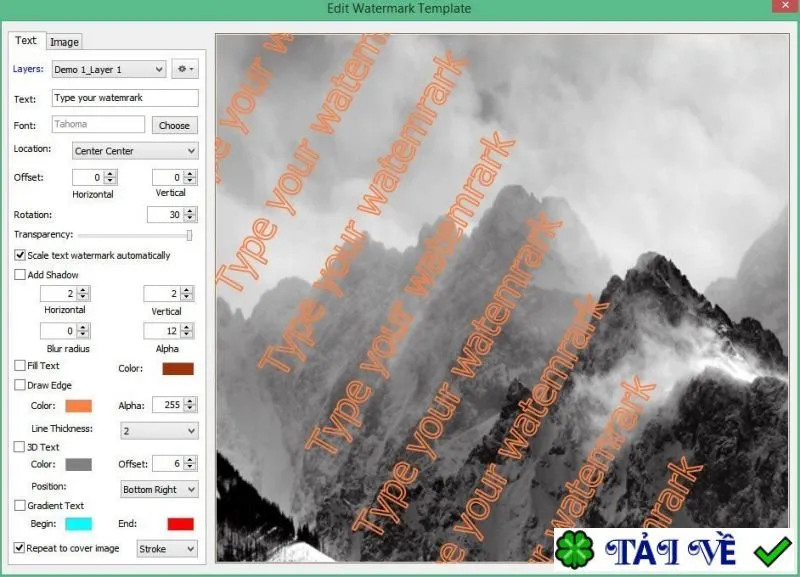Increase the Horizontal offset value
The width and height of the screenshot is (800, 577).
tap(110, 174)
